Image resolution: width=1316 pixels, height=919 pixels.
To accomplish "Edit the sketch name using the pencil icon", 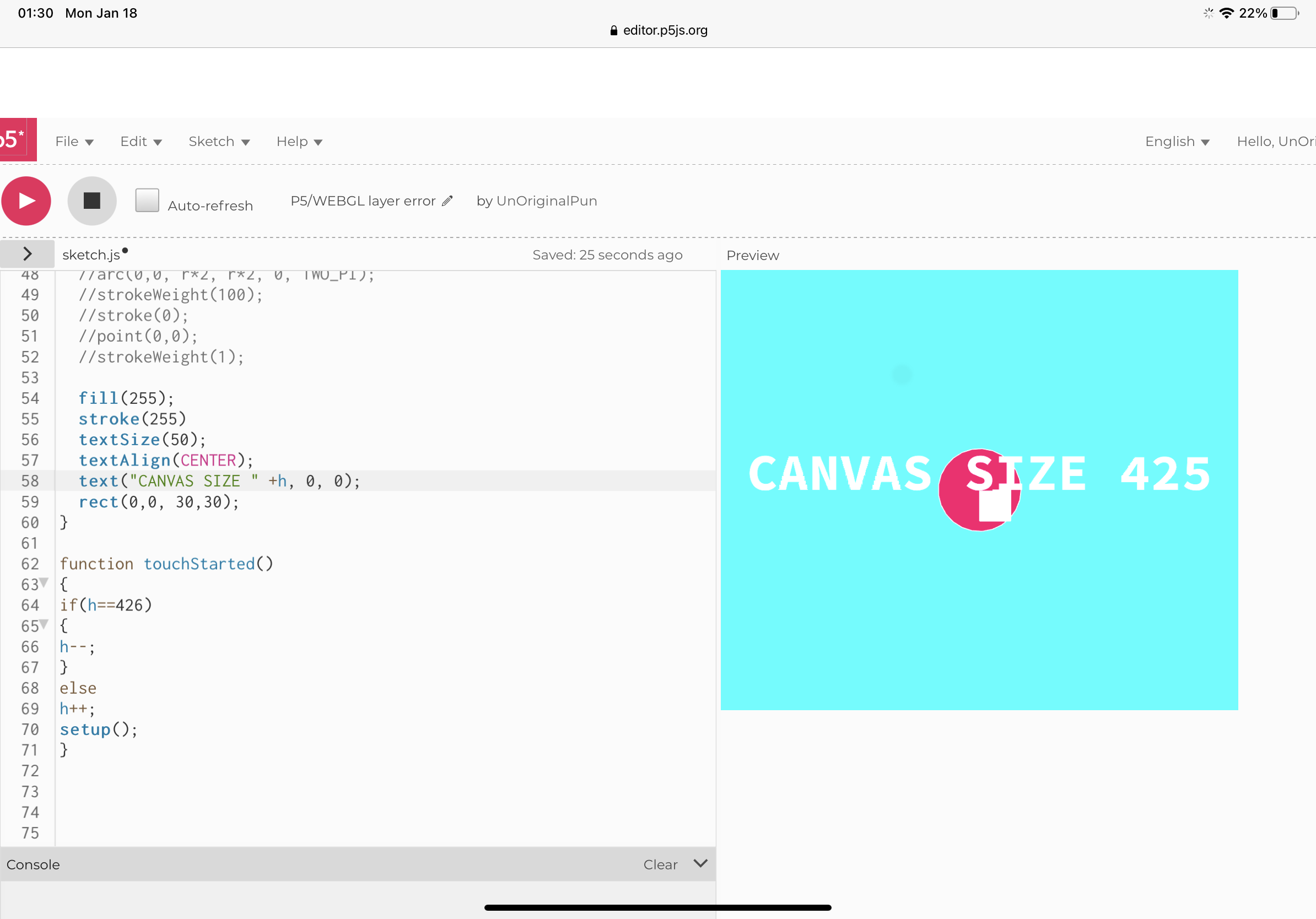I will pos(447,201).
